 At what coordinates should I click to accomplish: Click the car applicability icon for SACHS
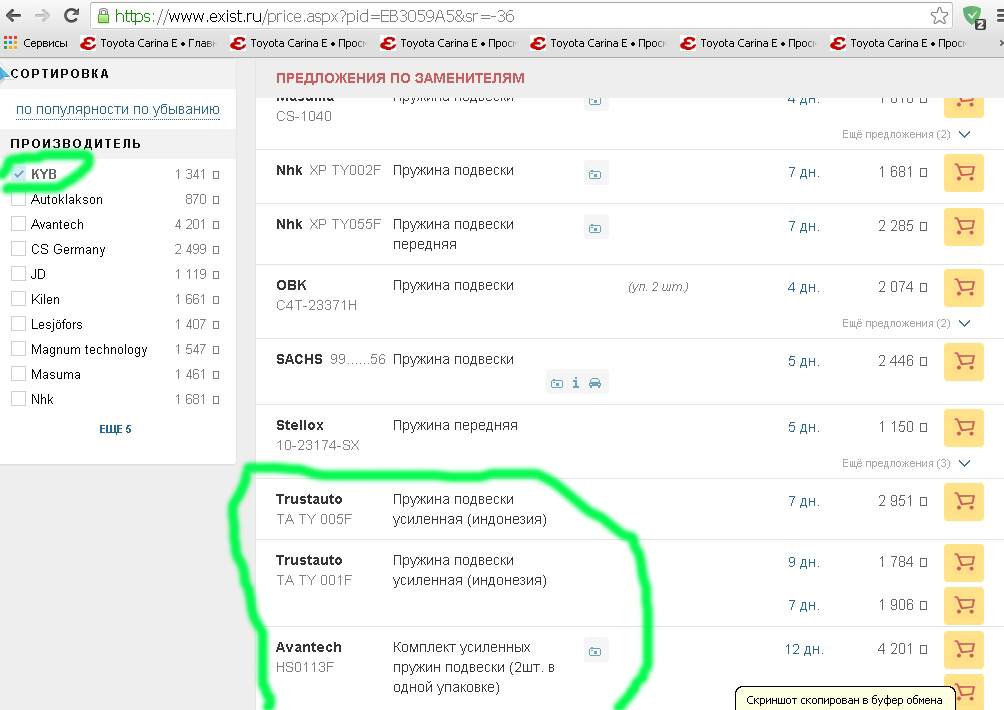(595, 382)
